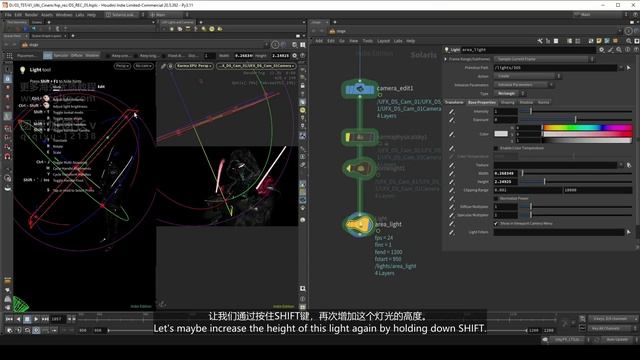Click the Light Filters input field
The image size is (640, 360).
[x=559, y=232]
